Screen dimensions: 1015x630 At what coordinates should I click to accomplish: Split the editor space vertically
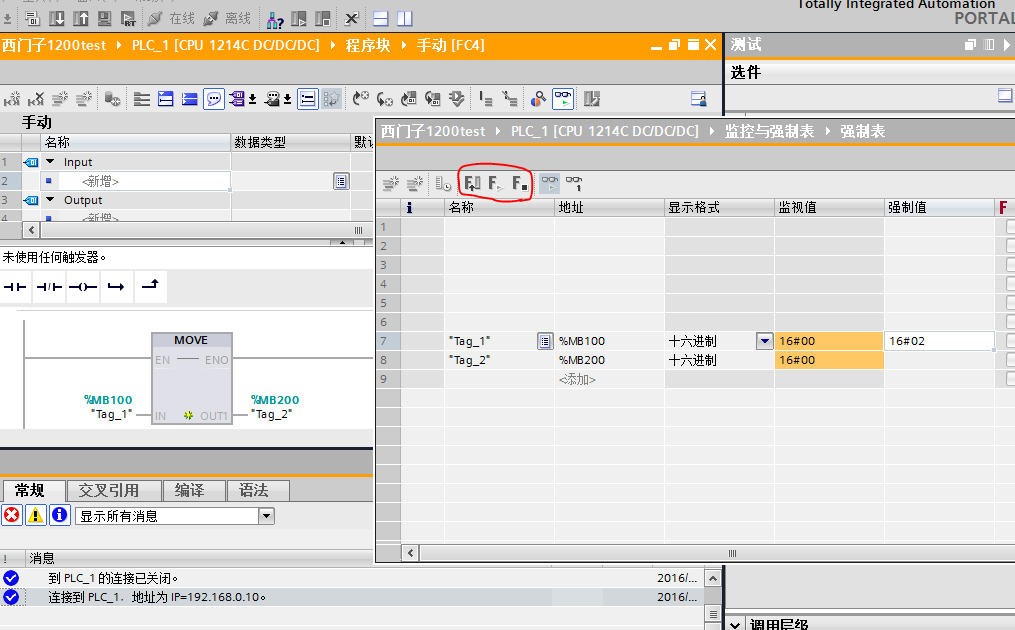[x=405, y=19]
